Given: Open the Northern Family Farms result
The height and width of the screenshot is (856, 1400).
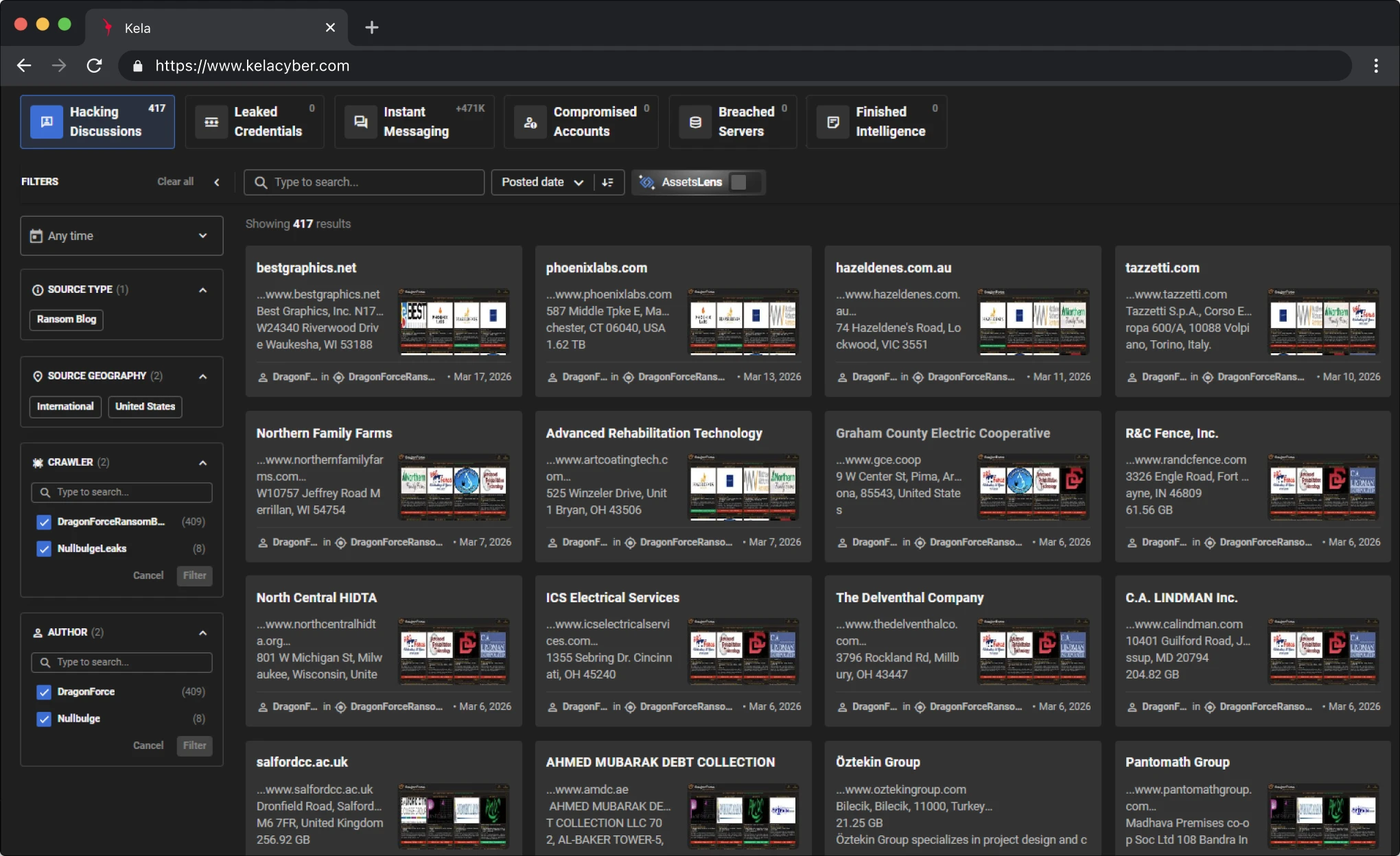Looking at the screenshot, I should [384, 486].
